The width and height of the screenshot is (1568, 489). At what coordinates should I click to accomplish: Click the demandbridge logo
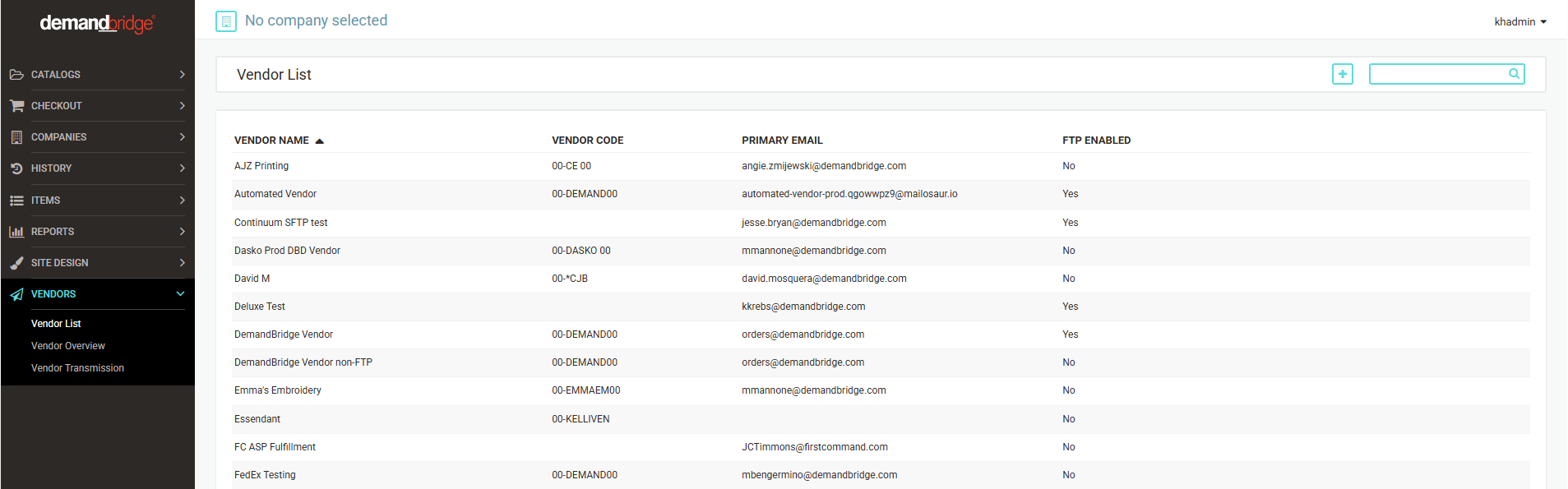click(97, 23)
